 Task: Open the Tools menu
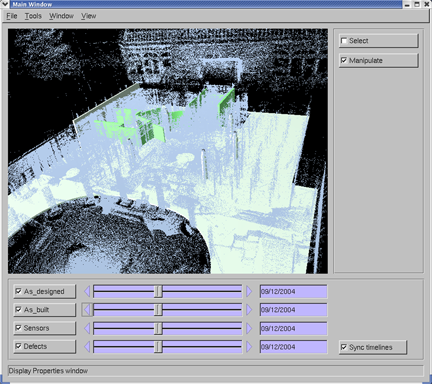[x=33, y=16]
